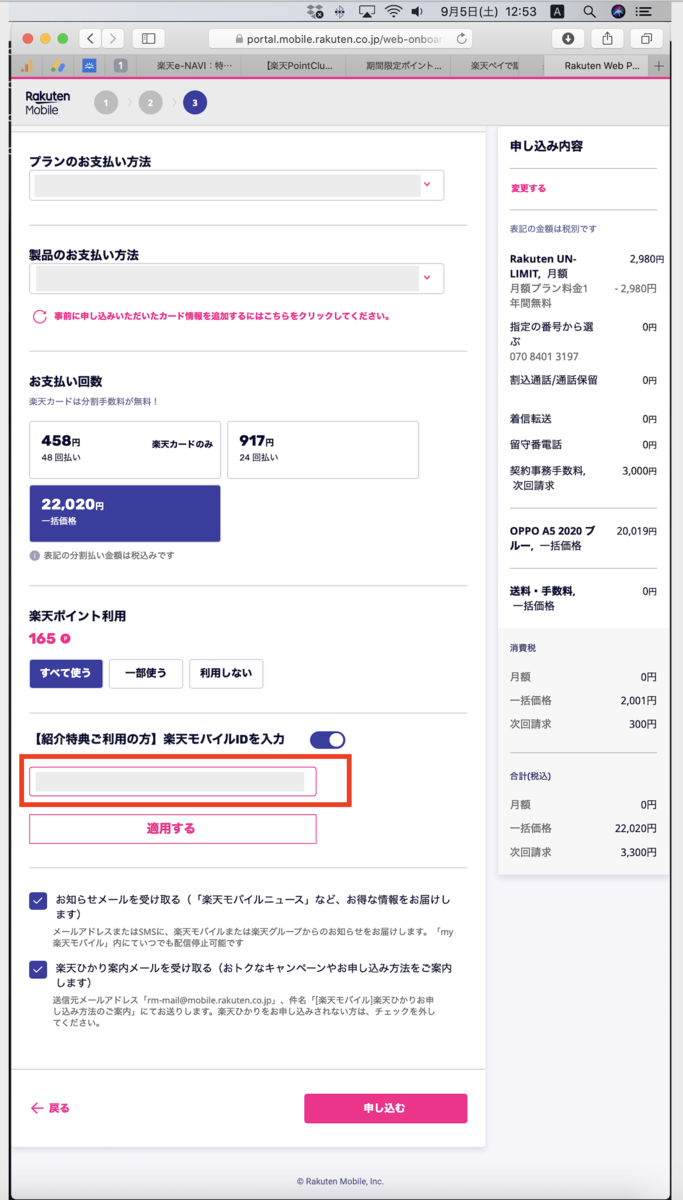Viewport: 683px width, 1200px height.
Task: Click 楽天カードは分割手数料が無料 note
Action: tap(94, 401)
